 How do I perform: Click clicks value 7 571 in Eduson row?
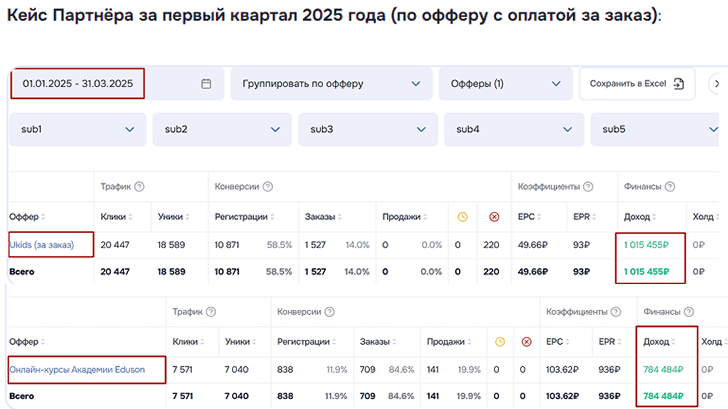tap(182, 370)
